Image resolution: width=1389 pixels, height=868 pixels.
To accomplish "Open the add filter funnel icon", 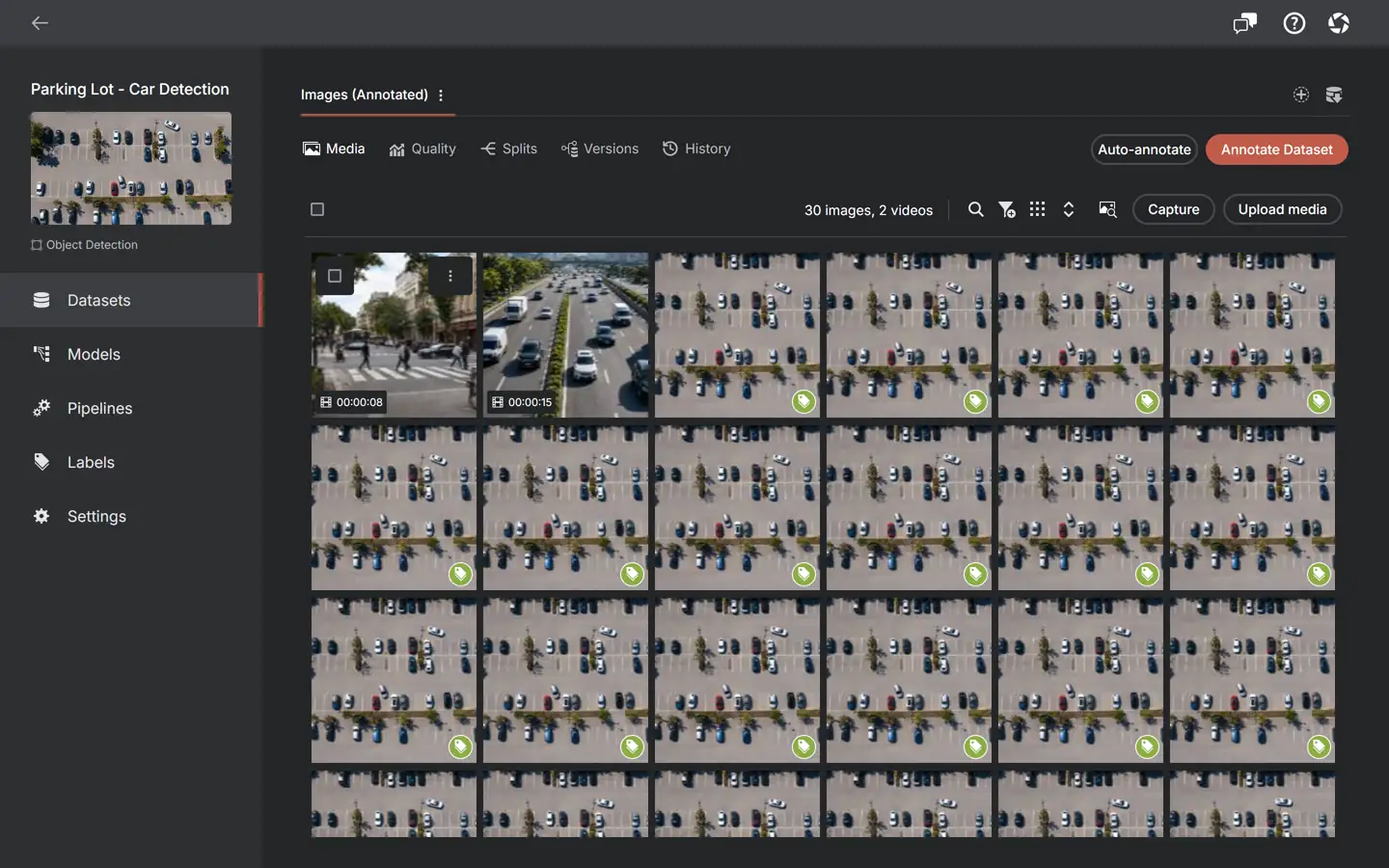I will 1007,209.
